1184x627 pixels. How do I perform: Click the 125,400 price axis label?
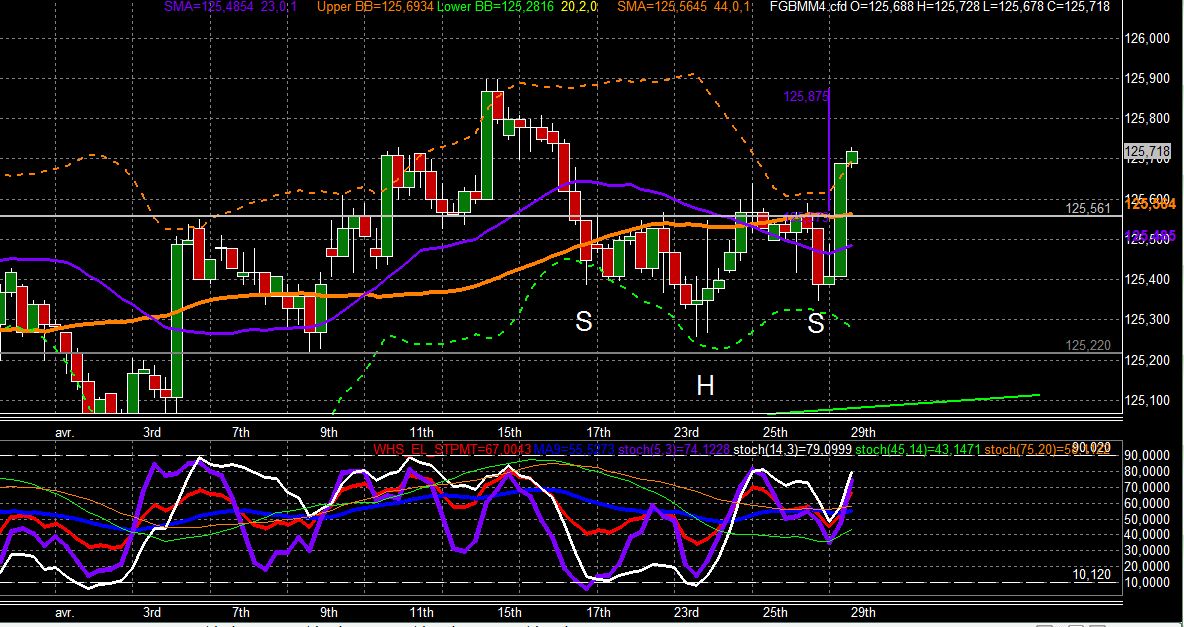1147,280
